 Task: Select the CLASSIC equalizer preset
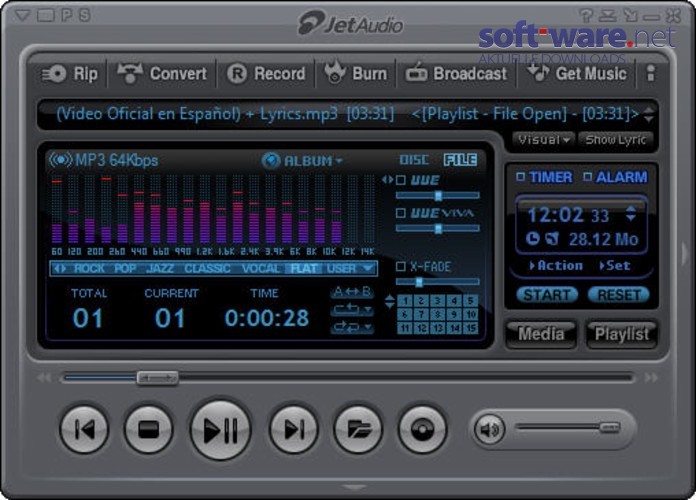(x=207, y=269)
